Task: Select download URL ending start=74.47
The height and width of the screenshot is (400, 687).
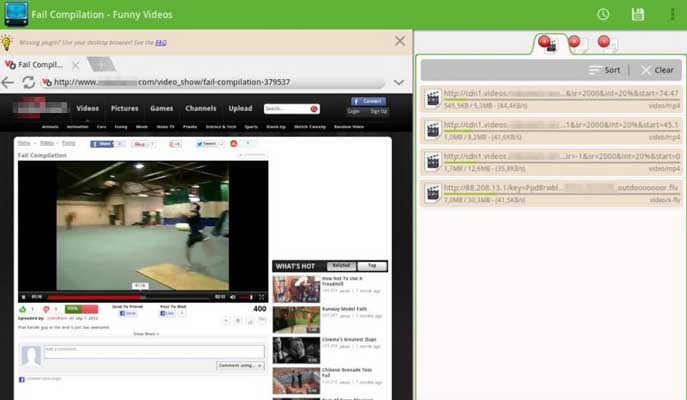Action: point(561,93)
